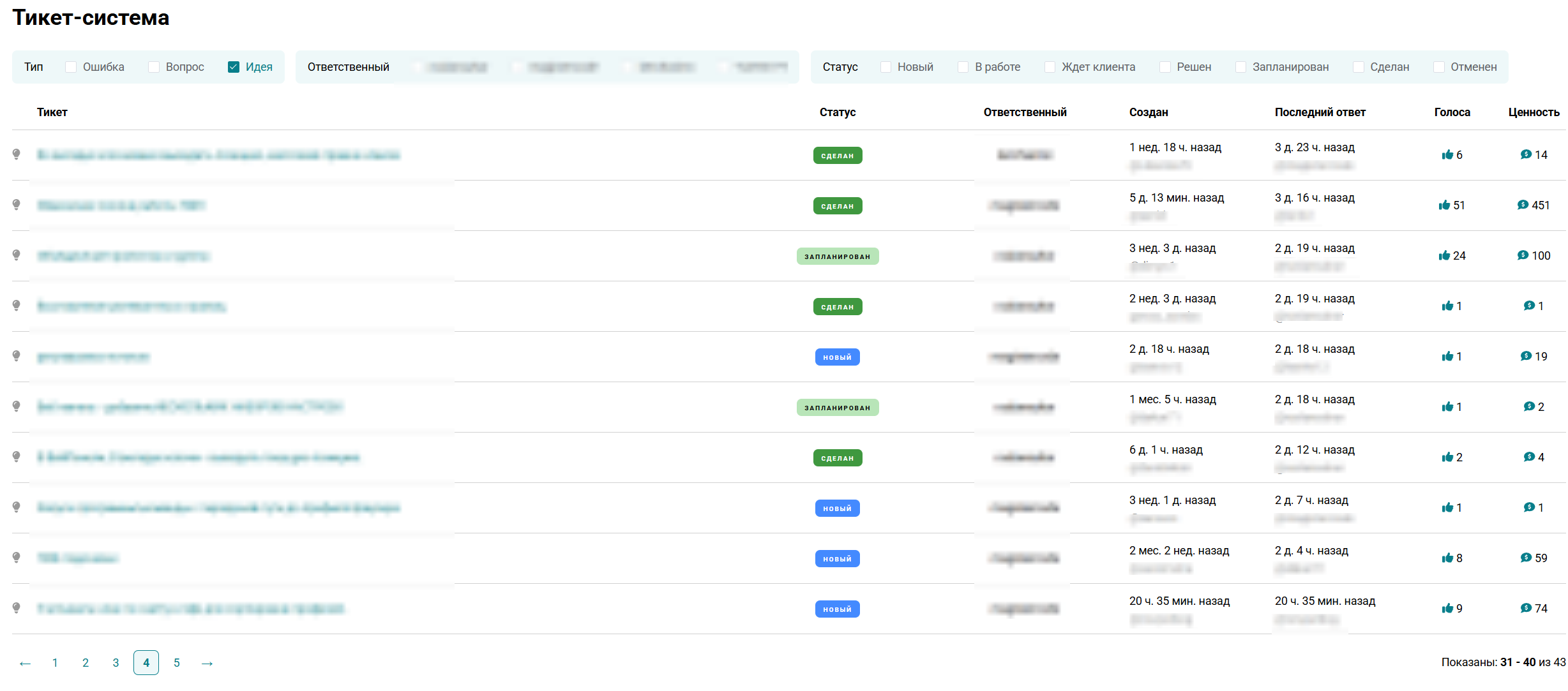Click the Голоса column header
Screen dimensions: 1568x691
tap(1452, 112)
